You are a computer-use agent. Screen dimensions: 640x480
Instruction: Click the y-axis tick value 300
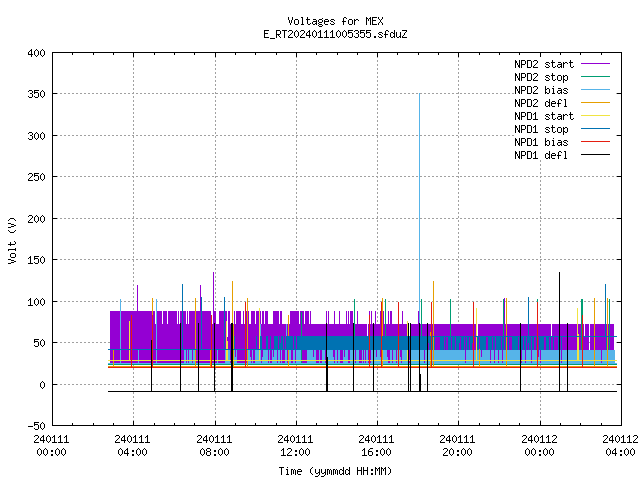pyautogui.click(x=36, y=136)
